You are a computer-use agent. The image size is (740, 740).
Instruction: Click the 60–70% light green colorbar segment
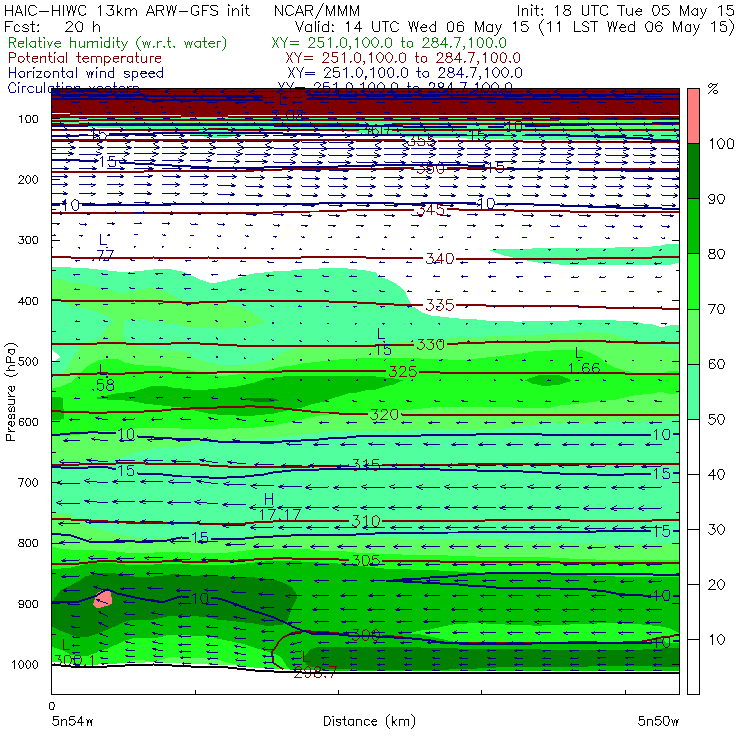[693, 336]
